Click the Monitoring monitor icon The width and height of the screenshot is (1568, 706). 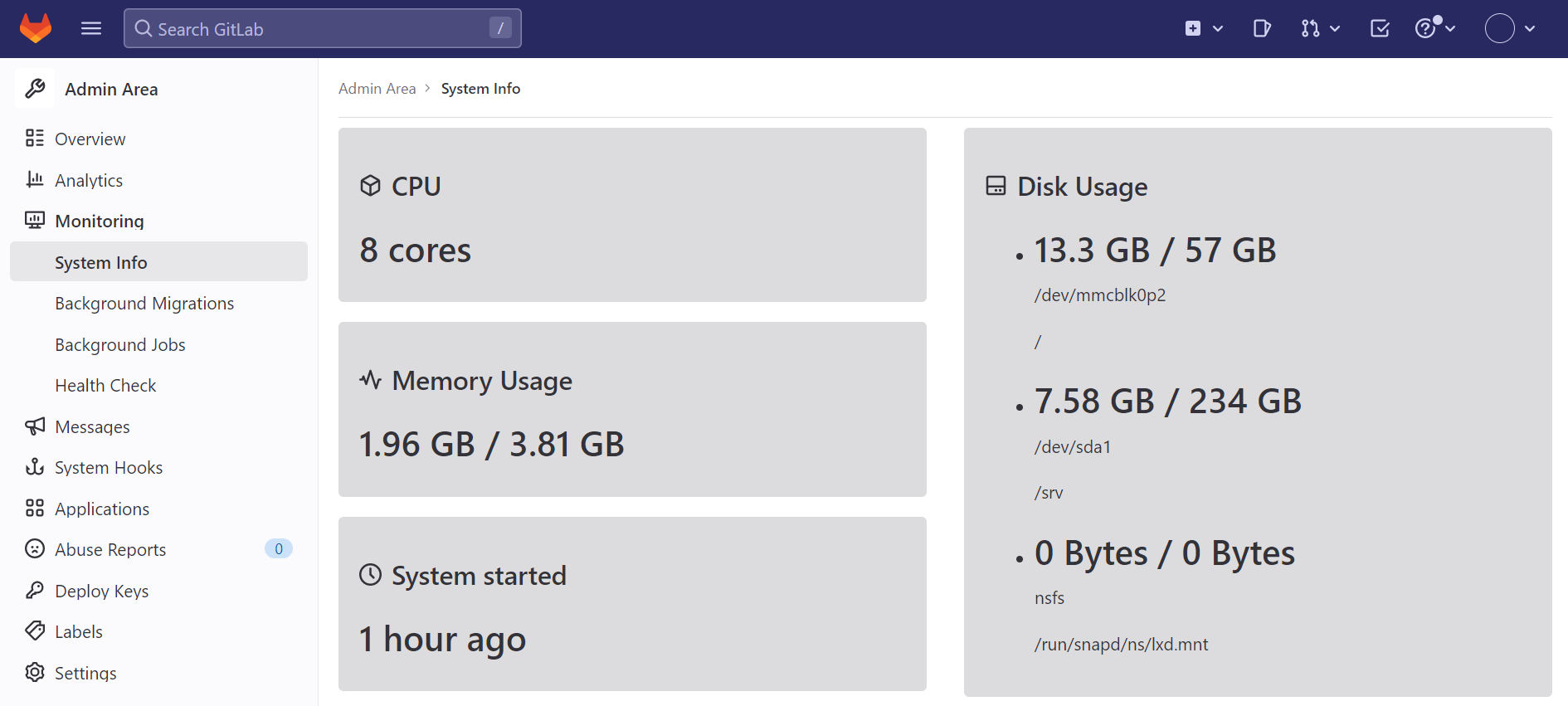point(35,220)
